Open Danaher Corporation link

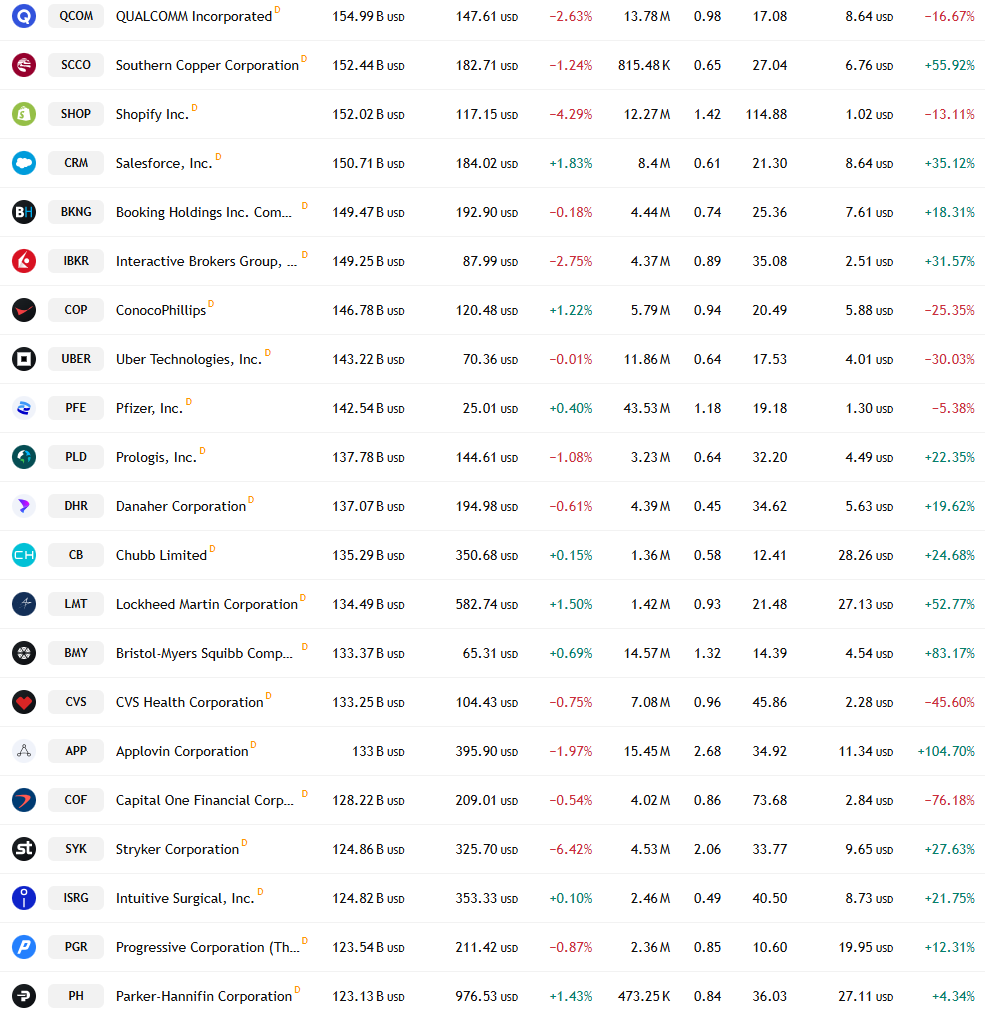(x=181, y=506)
